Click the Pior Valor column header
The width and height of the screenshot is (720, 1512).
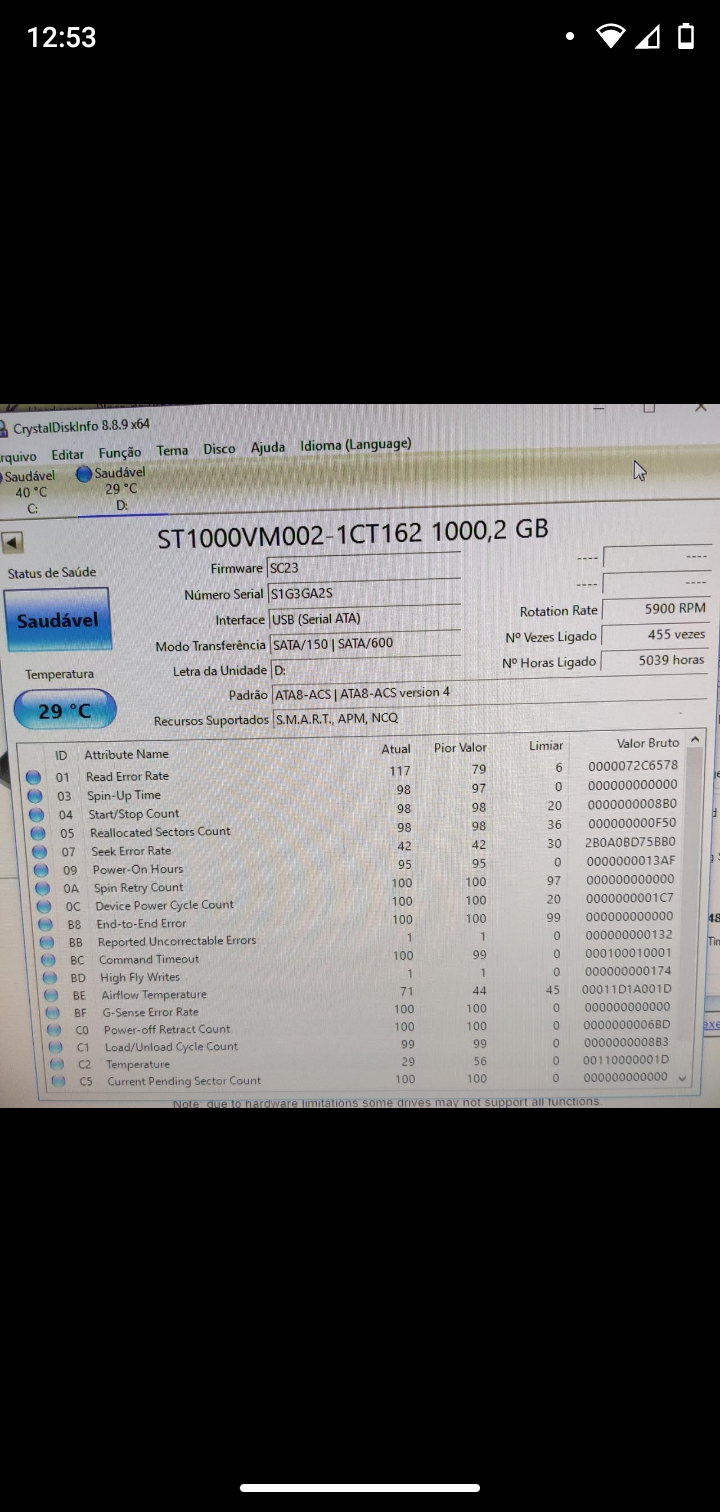pyautogui.click(x=460, y=747)
